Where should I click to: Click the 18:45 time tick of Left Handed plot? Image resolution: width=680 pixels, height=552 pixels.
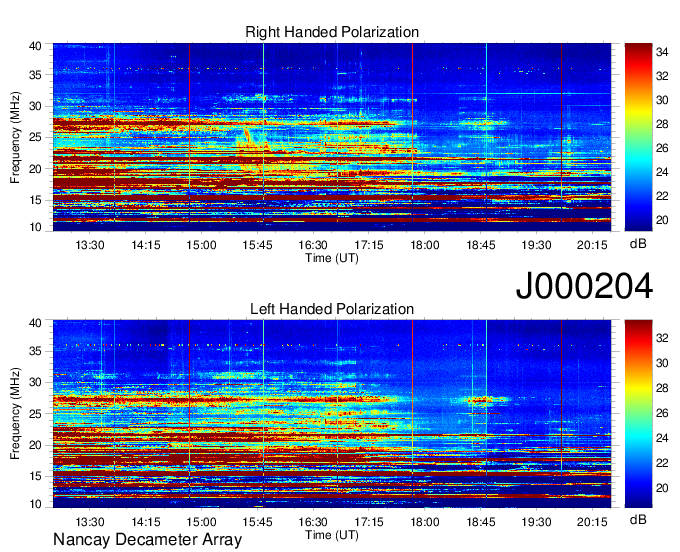[481, 522]
